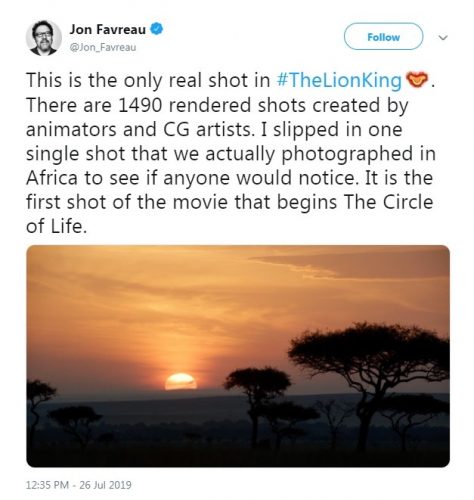Click the Jon Favreau display name
The image size is (474, 500).
[108, 30]
